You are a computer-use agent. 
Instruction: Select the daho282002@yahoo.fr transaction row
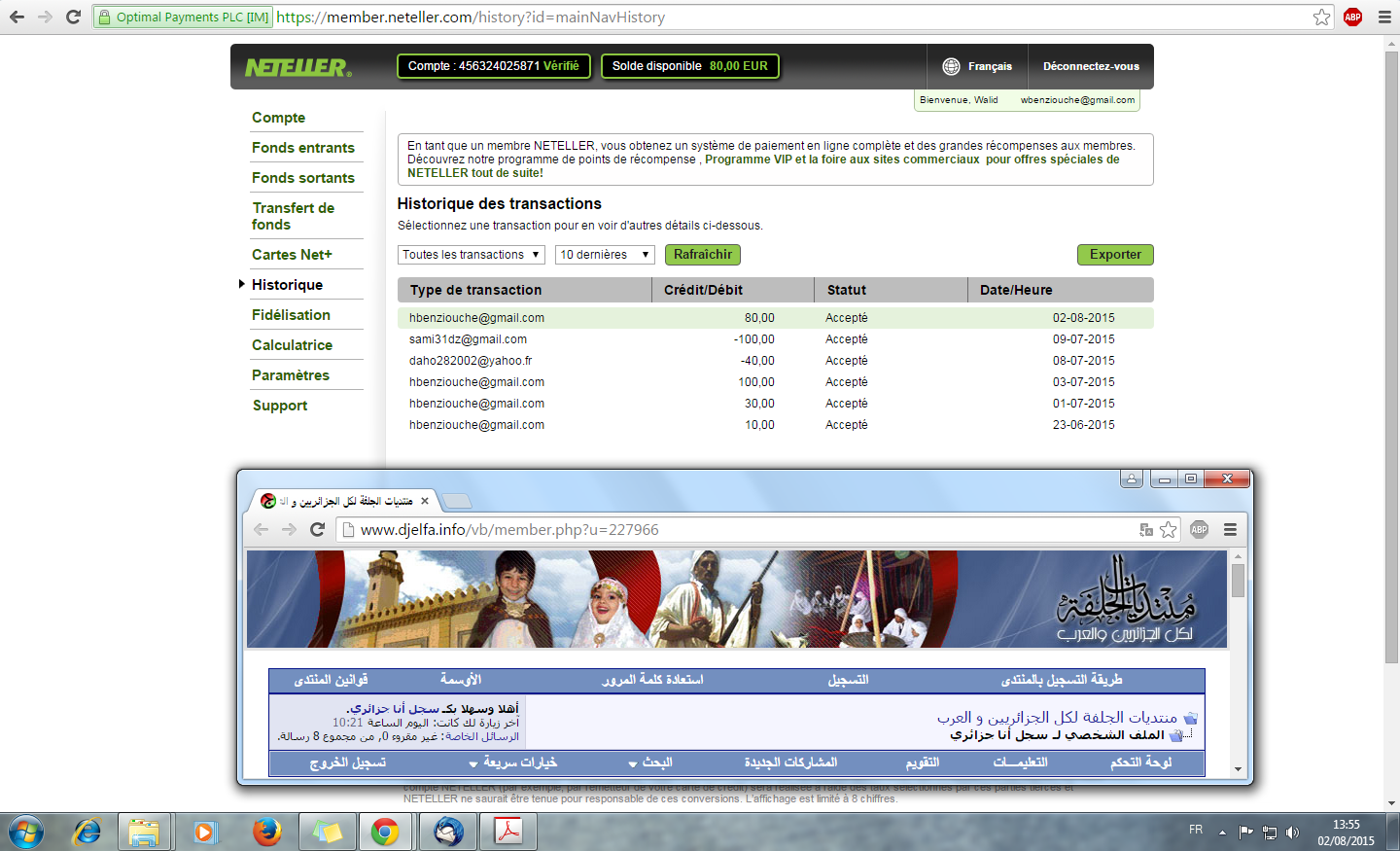coord(776,361)
